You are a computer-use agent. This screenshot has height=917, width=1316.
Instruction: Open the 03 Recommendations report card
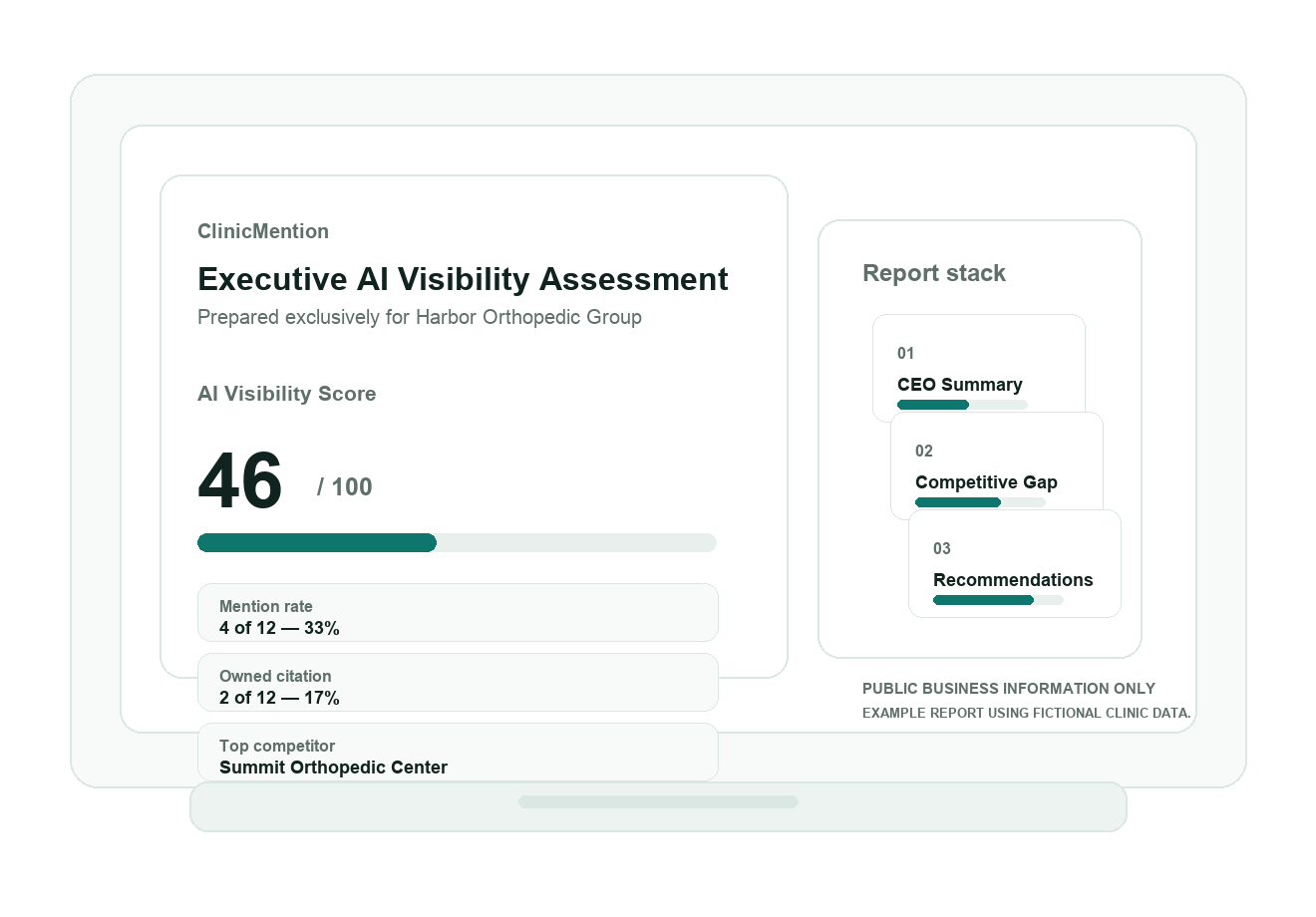click(1015, 563)
